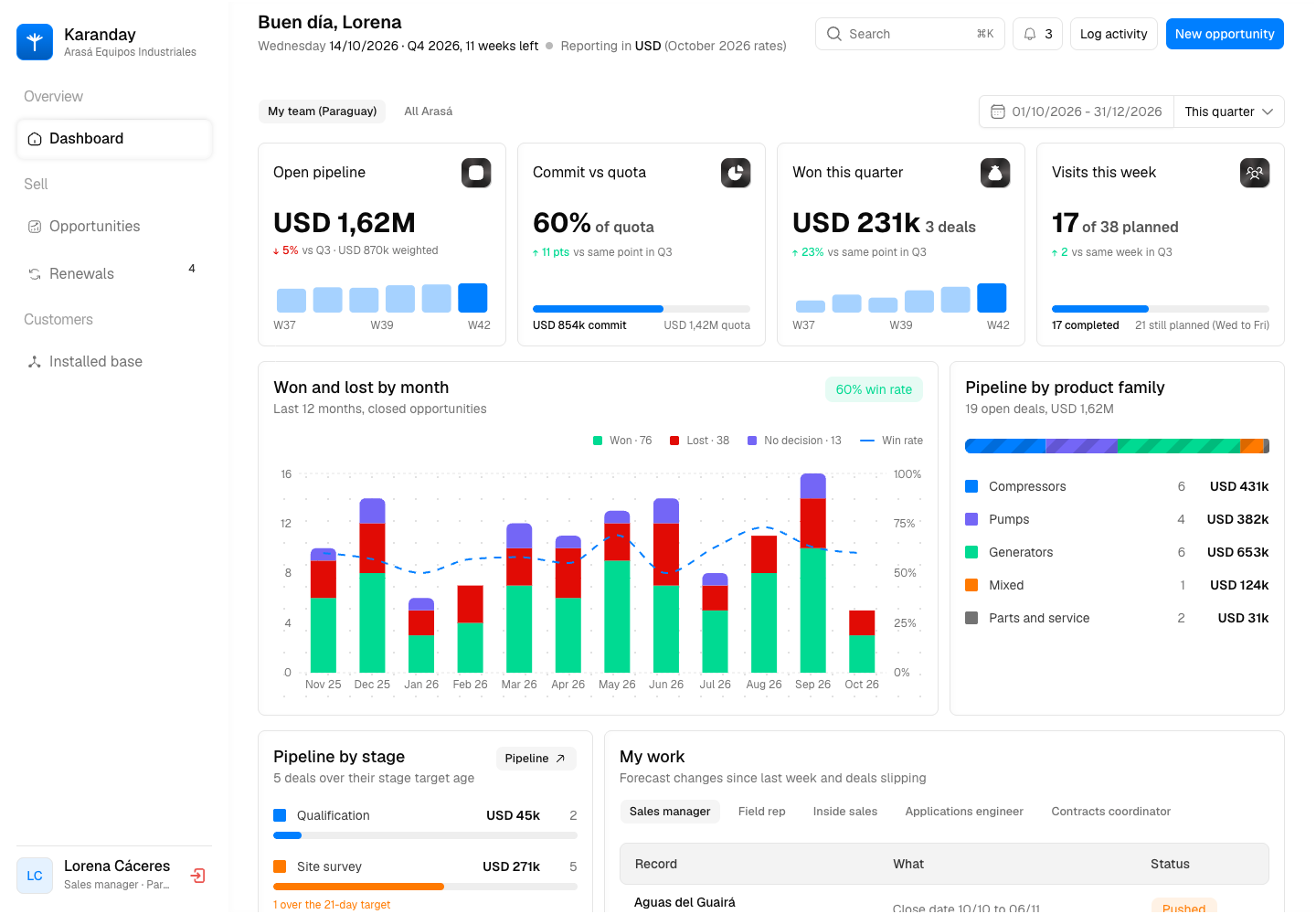The image size is (1316, 914).
Task: Click the Open pipeline card icon
Action: point(476,173)
